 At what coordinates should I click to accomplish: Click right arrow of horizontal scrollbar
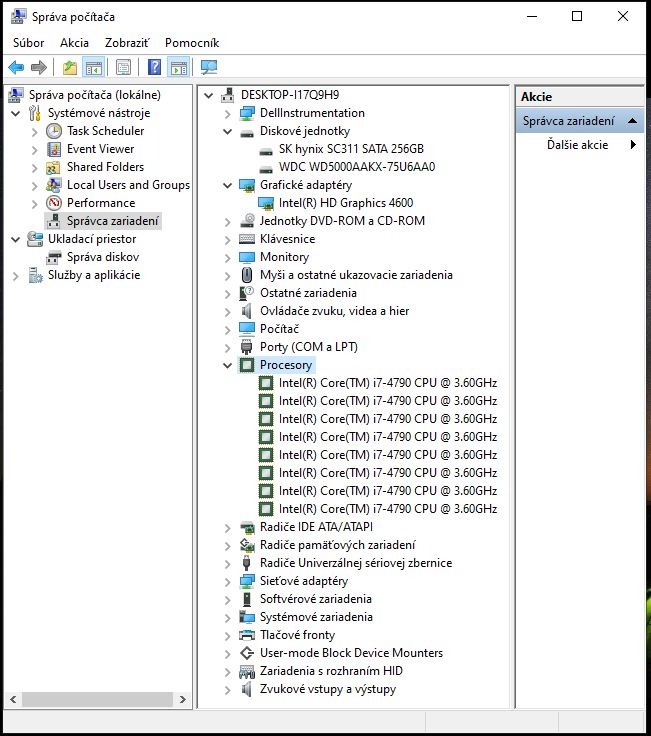[183, 699]
